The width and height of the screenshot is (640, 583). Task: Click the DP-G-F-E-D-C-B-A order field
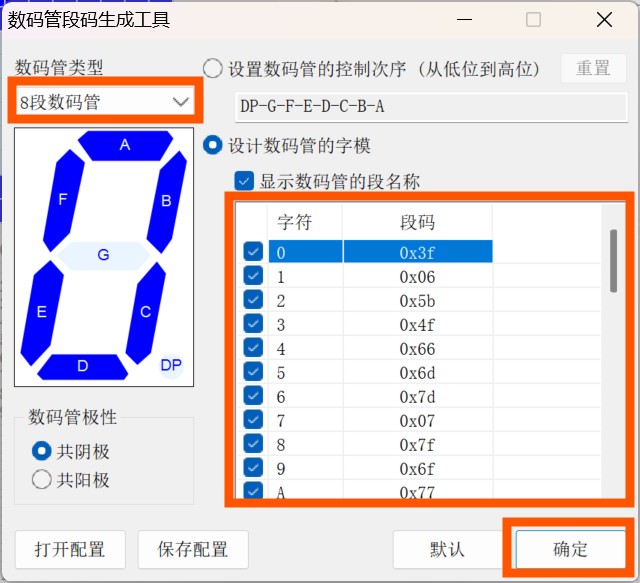click(x=431, y=107)
